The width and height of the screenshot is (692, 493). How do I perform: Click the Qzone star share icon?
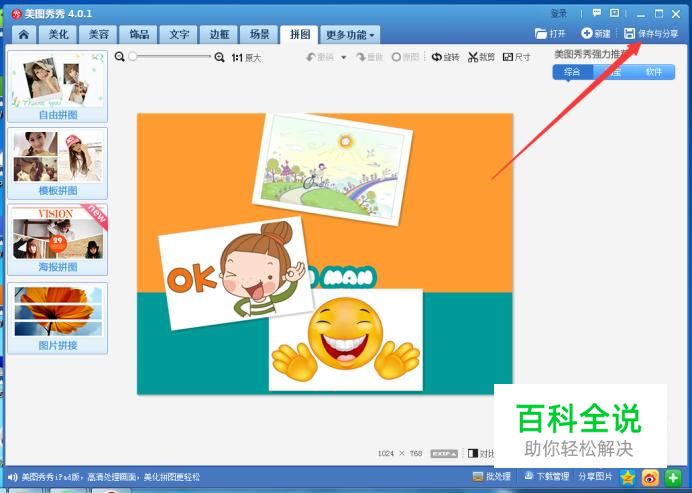[628, 477]
